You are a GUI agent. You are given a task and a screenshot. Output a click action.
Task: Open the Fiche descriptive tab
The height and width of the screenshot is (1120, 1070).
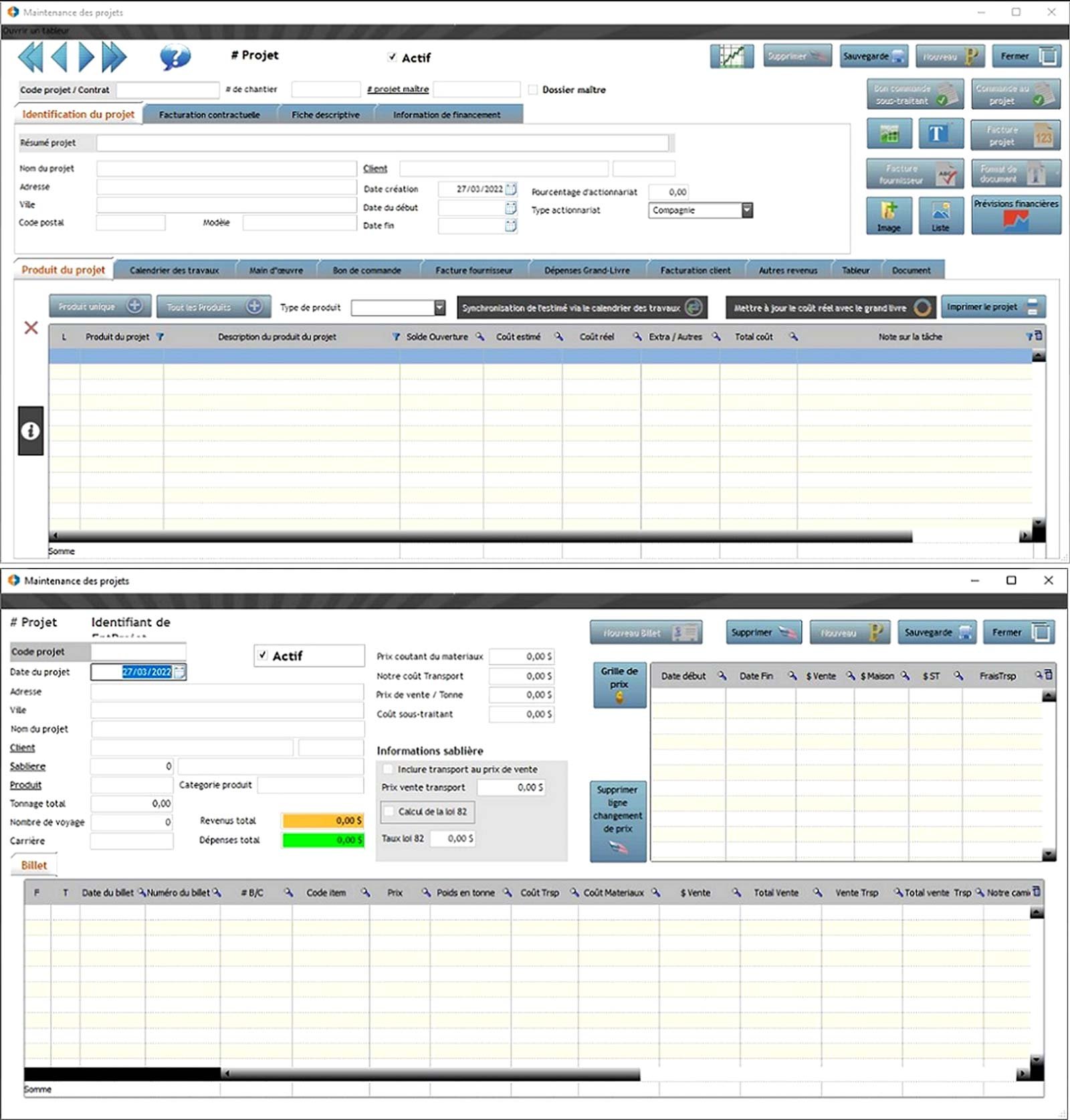tap(326, 114)
